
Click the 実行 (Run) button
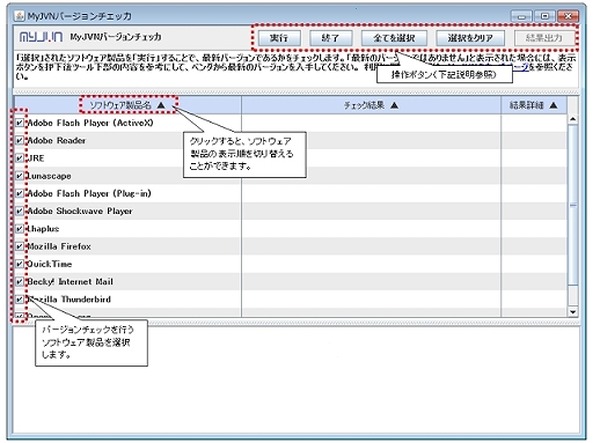click(x=281, y=38)
